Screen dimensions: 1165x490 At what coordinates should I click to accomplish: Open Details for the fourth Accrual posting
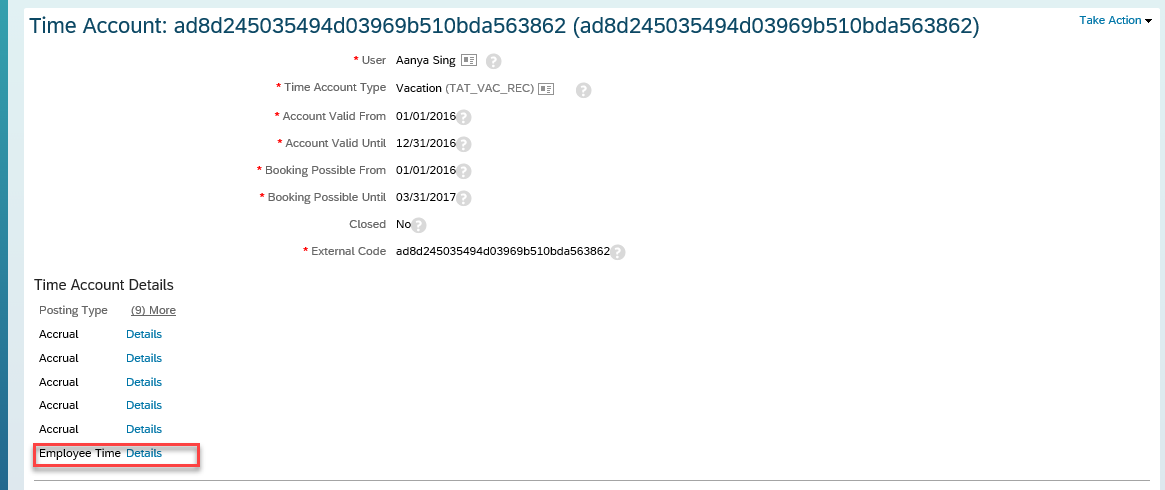[x=144, y=405]
